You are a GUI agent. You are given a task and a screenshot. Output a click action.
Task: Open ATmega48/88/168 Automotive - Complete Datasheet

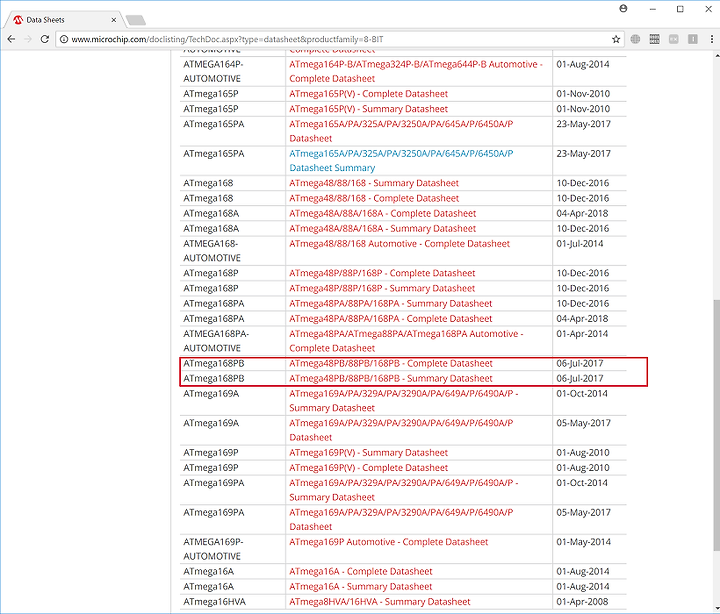(x=399, y=243)
